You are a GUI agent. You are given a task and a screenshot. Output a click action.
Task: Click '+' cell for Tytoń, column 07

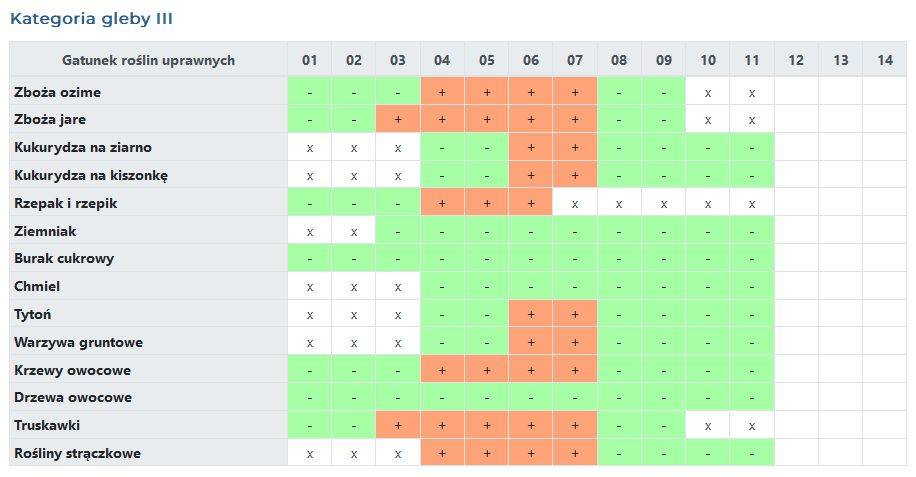tap(575, 314)
